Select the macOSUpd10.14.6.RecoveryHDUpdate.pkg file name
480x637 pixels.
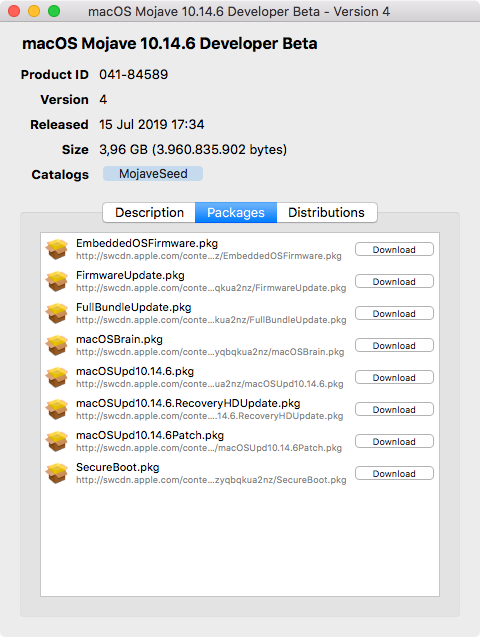[x=188, y=403]
